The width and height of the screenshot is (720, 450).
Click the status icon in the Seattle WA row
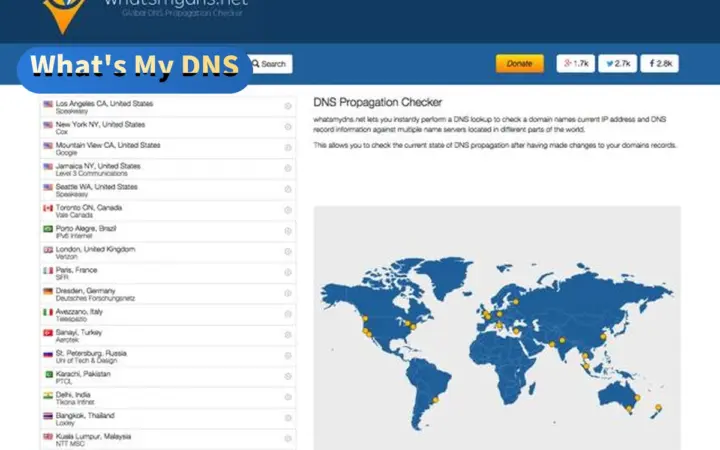click(288, 189)
